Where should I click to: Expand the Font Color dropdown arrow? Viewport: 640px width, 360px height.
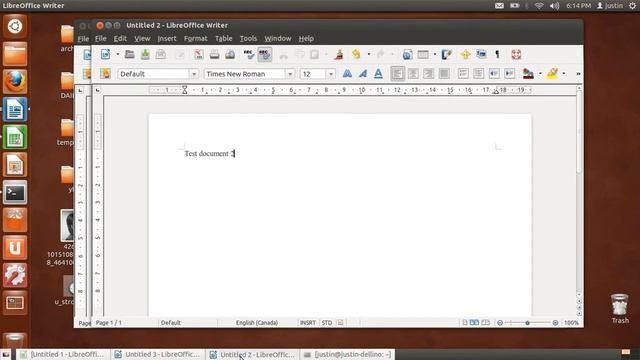pos(540,74)
